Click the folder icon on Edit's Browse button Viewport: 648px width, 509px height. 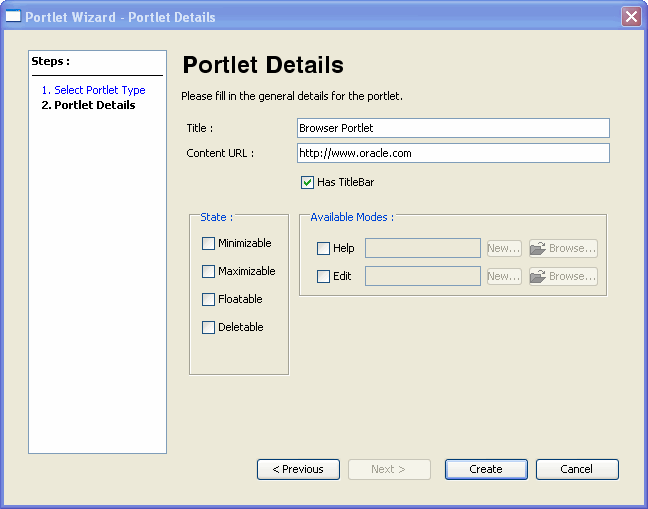click(x=538, y=276)
